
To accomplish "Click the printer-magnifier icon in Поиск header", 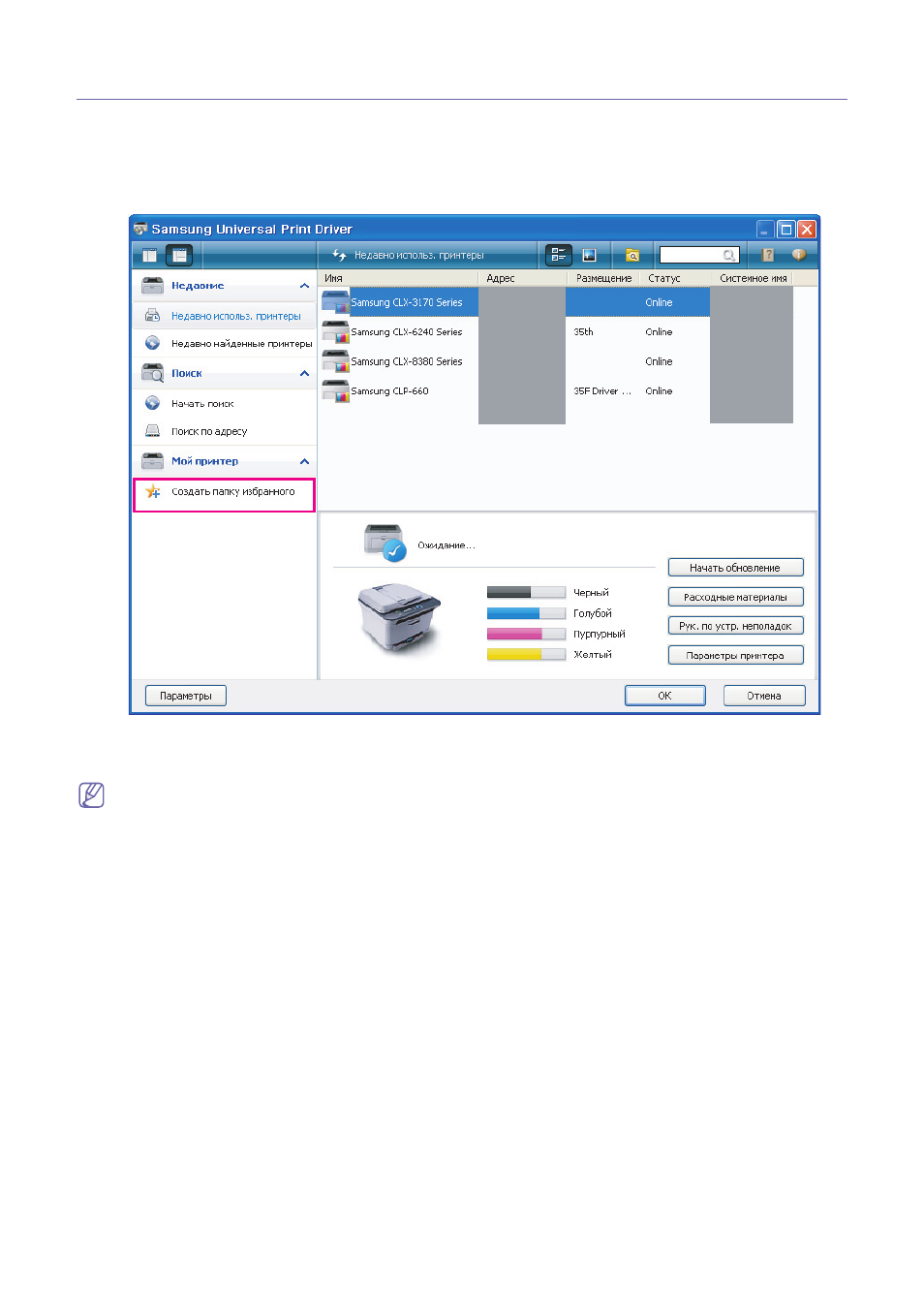I will (x=153, y=373).
